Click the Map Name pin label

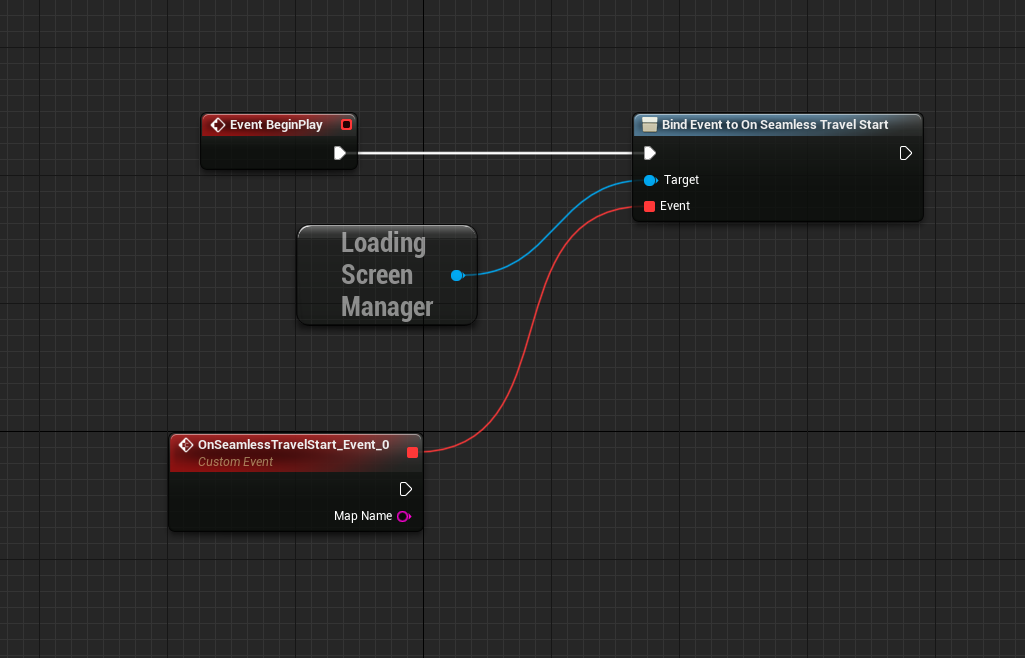pyautogui.click(x=363, y=516)
